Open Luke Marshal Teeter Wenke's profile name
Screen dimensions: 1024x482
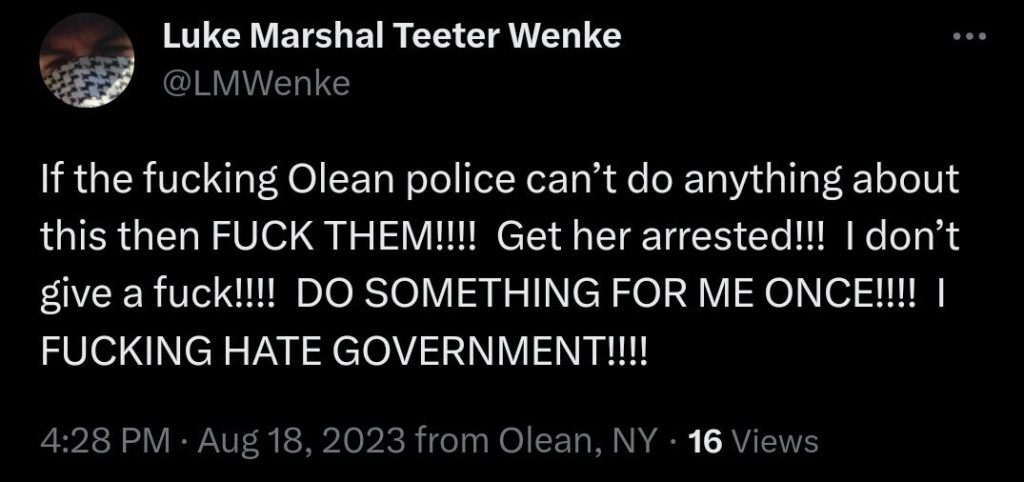[x=391, y=39]
